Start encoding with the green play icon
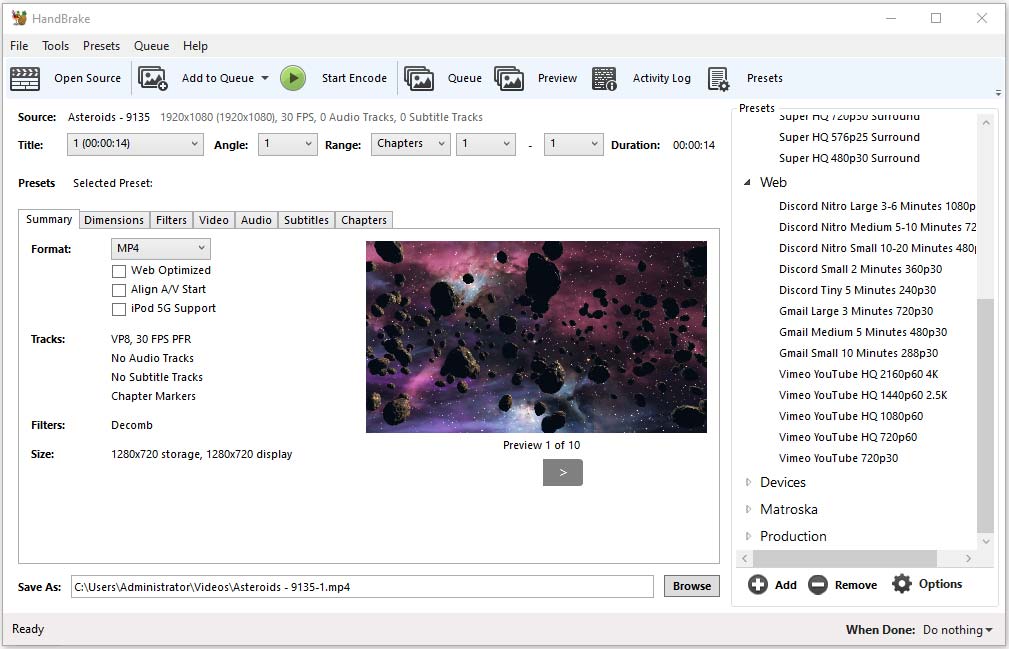The width and height of the screenshot is (1009, 649). coord(293,78)
